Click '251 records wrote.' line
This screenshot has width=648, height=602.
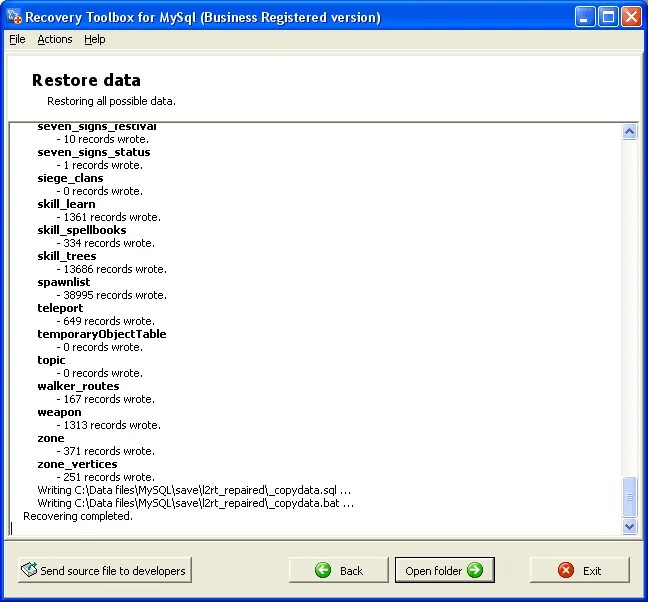[106, 477]
